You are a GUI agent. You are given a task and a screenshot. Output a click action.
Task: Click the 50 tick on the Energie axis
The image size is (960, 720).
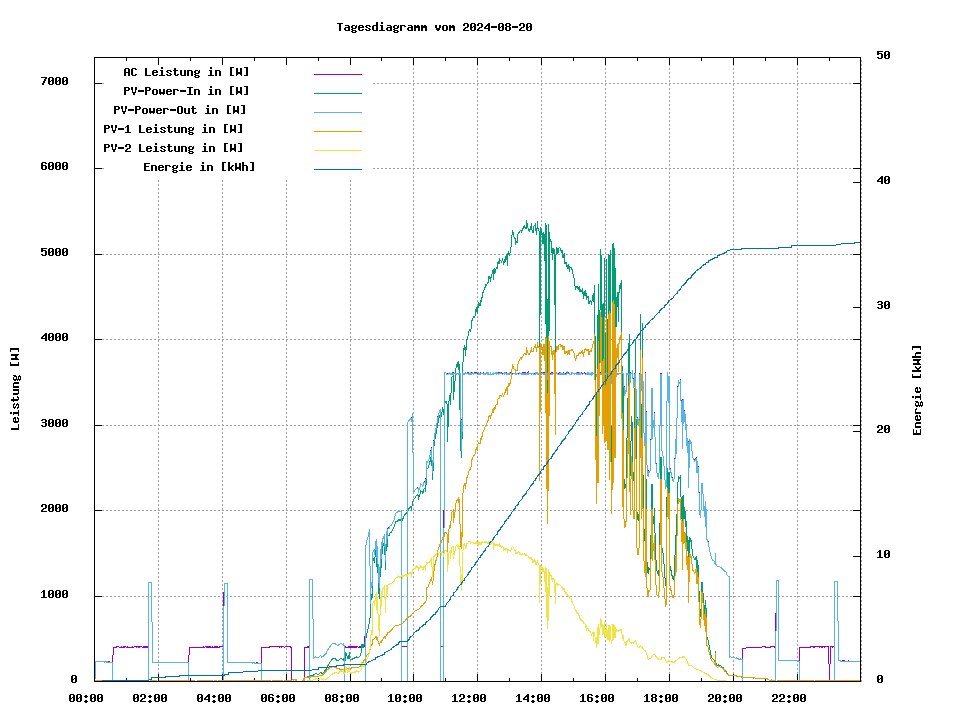click(x=883, y=56)
